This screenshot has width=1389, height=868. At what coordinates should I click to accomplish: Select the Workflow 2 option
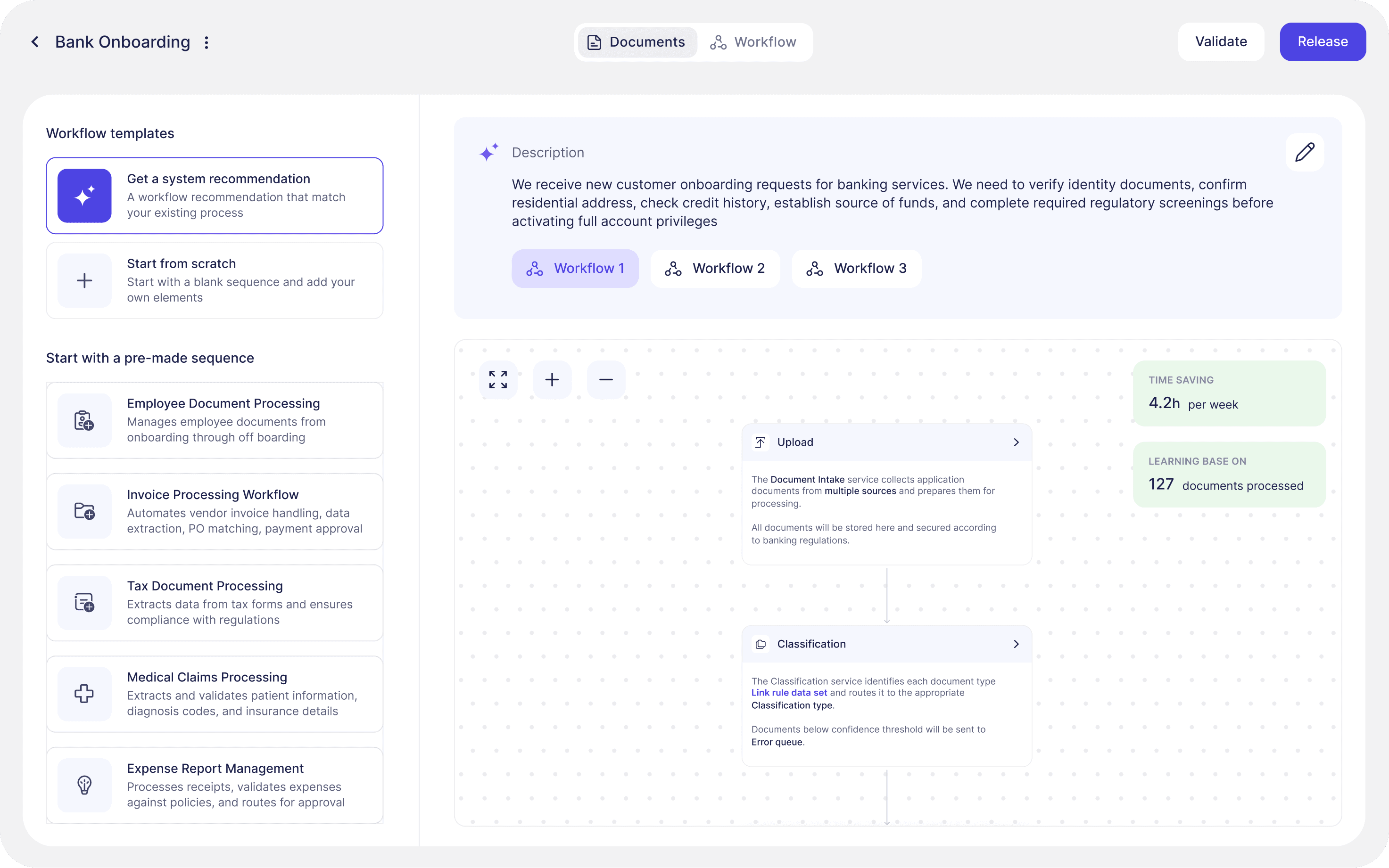point(715,268)
